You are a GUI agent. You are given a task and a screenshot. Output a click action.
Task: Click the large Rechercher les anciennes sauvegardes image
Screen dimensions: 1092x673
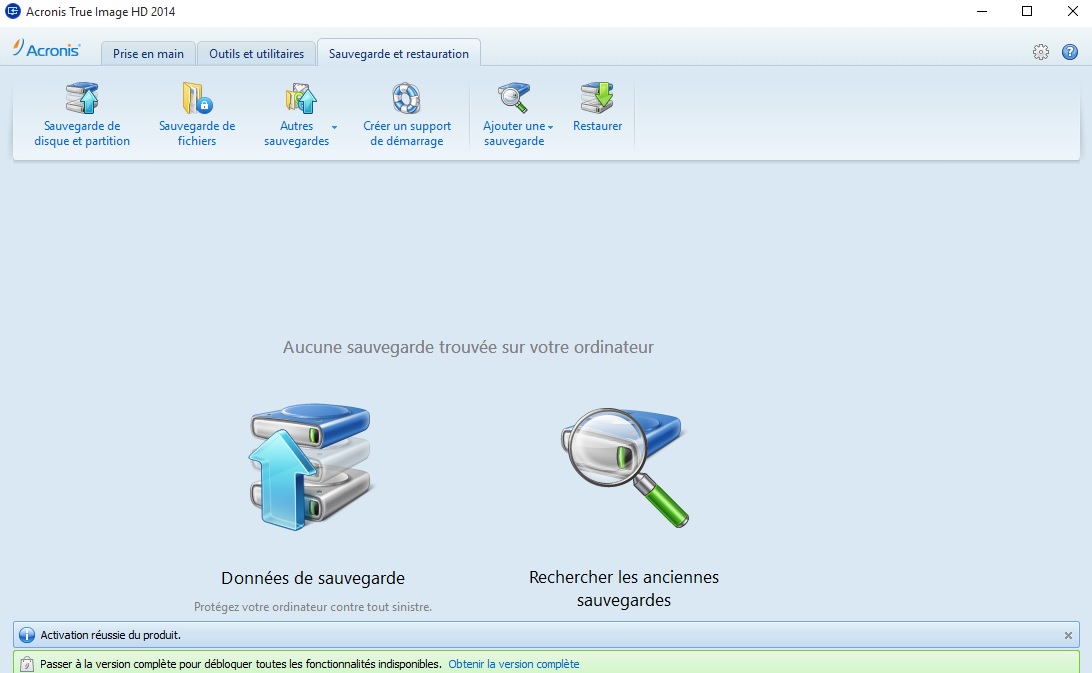[625, 467]
